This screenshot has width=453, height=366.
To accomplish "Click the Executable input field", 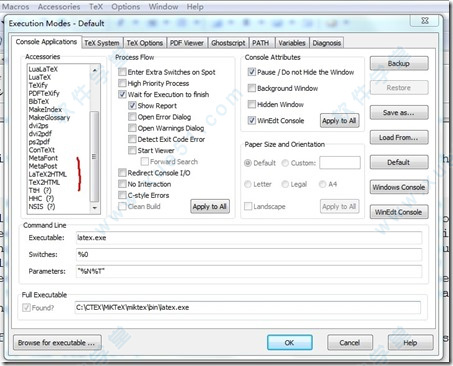I will point(249,238).
